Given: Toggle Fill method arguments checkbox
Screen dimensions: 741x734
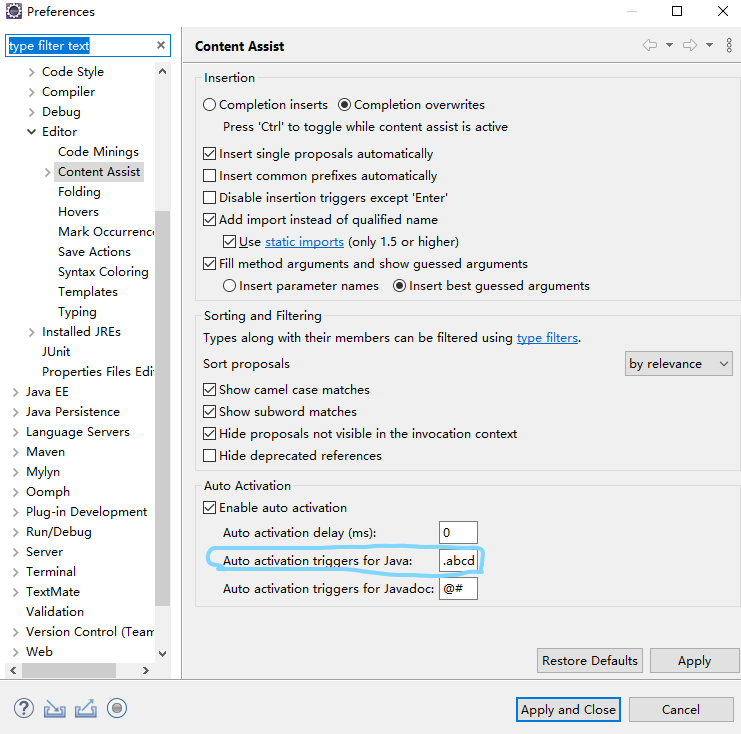Looking at the screenshot, I should (x=209, y=263).
